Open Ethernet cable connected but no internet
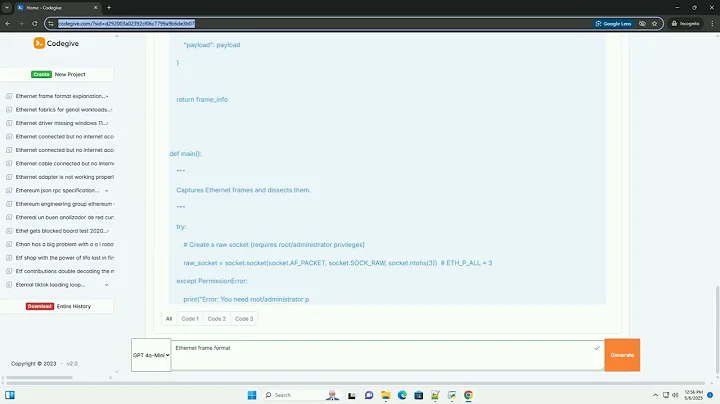The width and height of the screenshot is (720, 404). pyautogui.click(x=65, y=163)
